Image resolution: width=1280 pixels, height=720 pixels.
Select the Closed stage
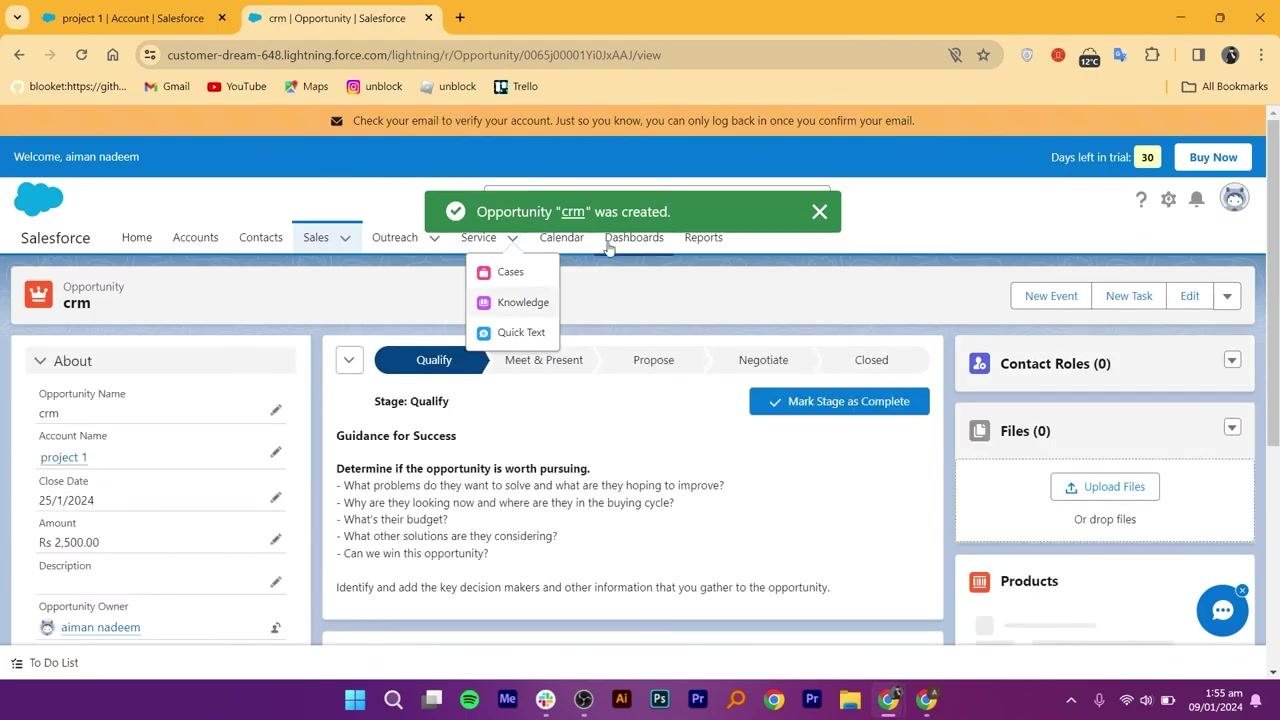[x=871, y=360]
